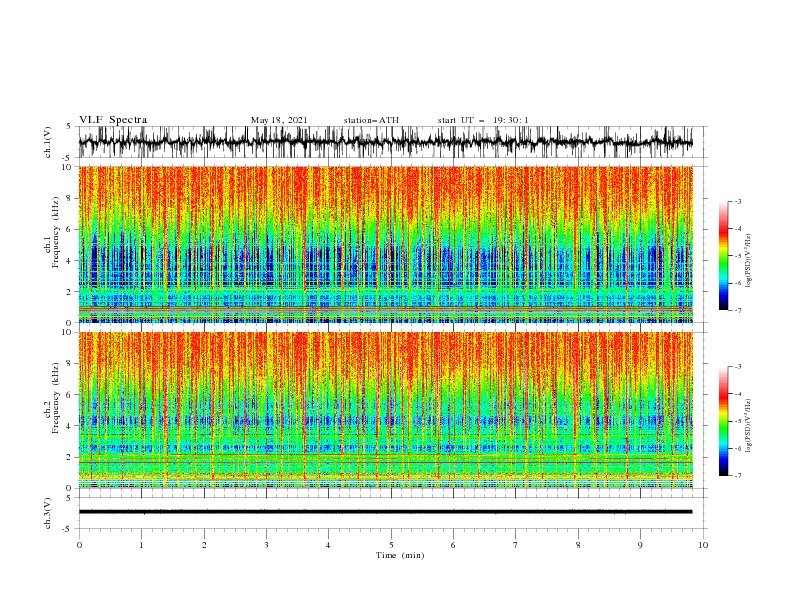Click tick label "9" on the Time (min) axis
792x612 pixels.
coord(640,545)
